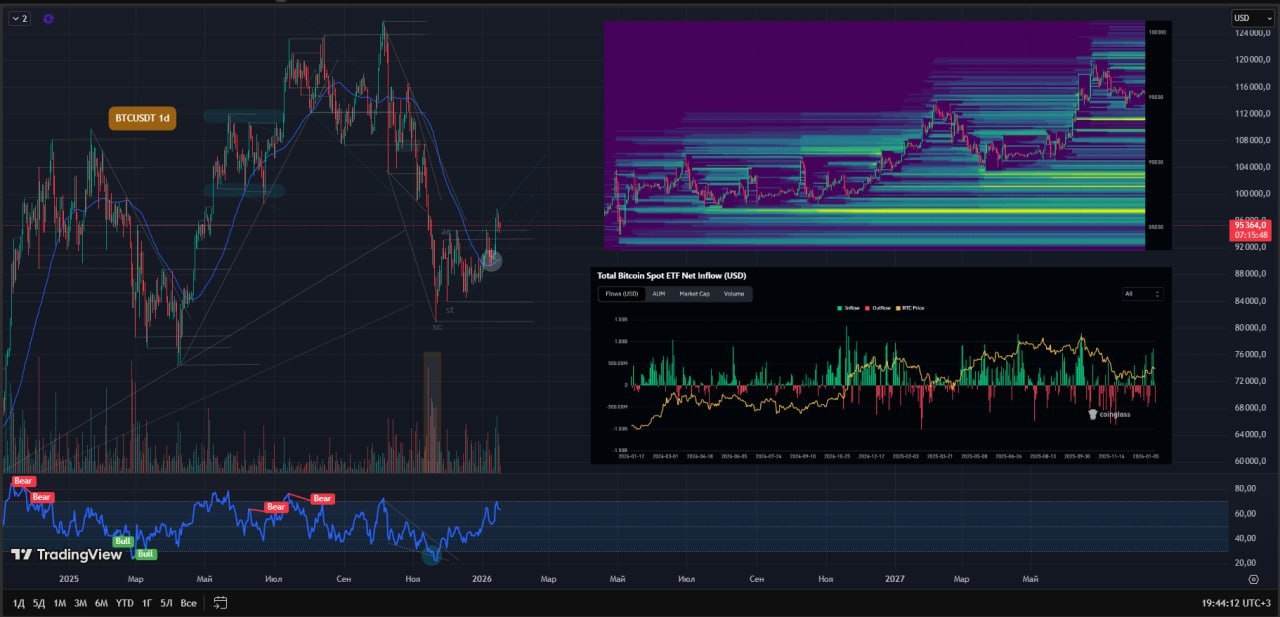Expand the collapsed indicators legend showing 2
This screenshot has width=1280, height=617.
pos(19,19)
